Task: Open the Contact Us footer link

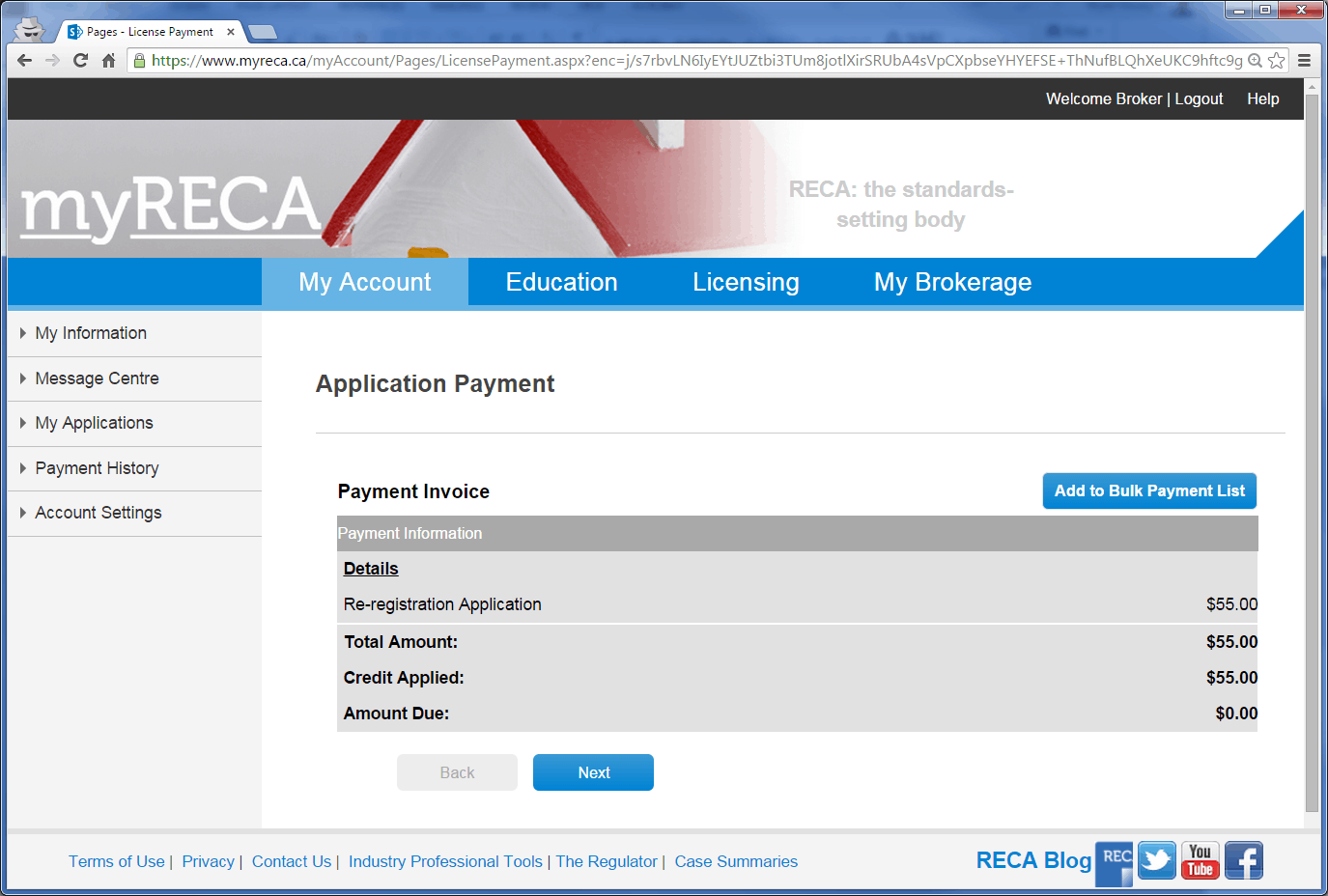Action: (292, 861)
